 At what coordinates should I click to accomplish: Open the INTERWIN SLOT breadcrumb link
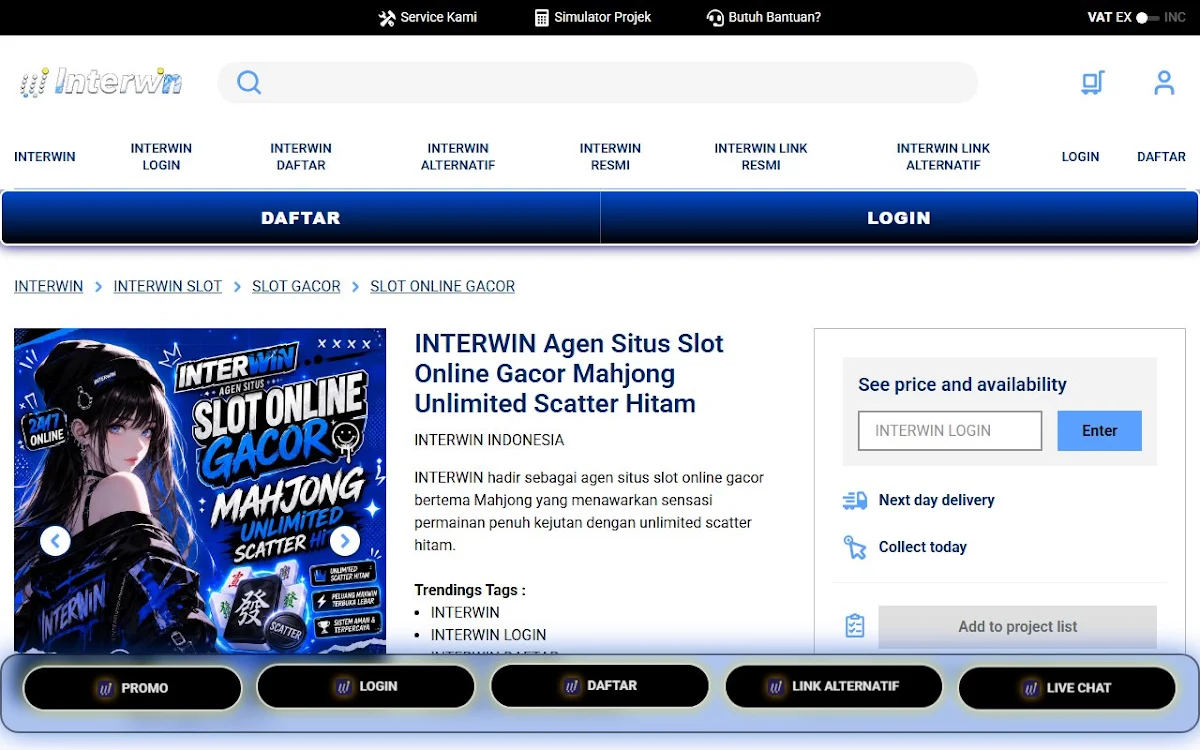coord(168,287)
